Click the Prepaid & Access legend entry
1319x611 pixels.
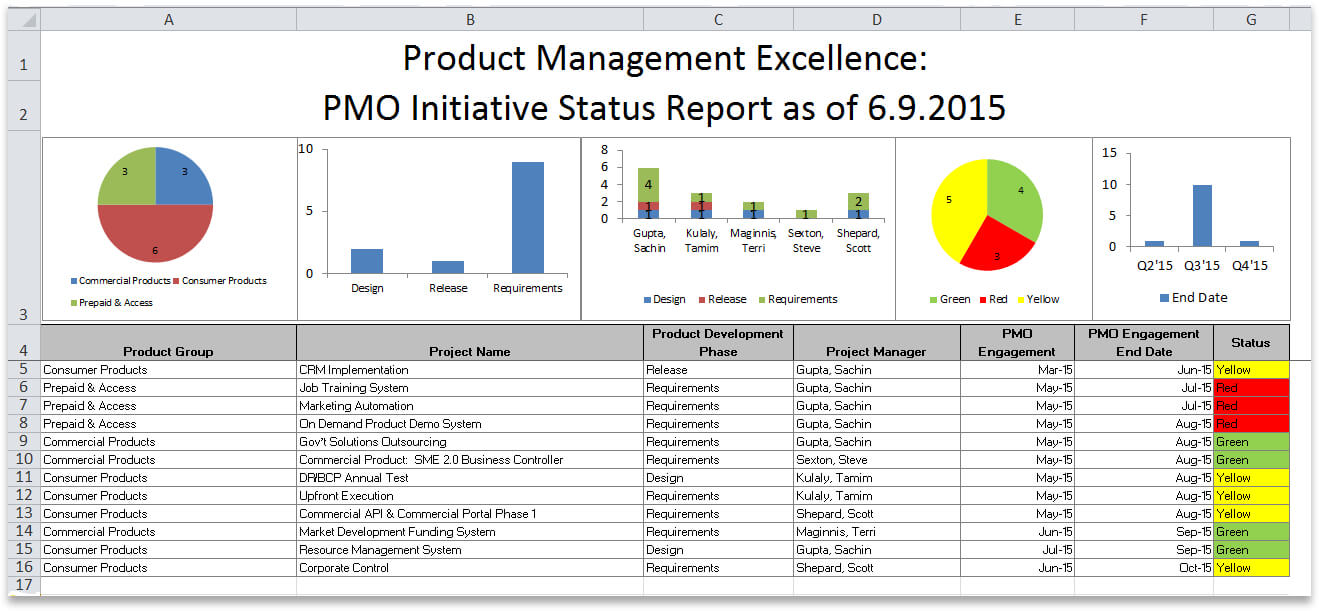110,303
